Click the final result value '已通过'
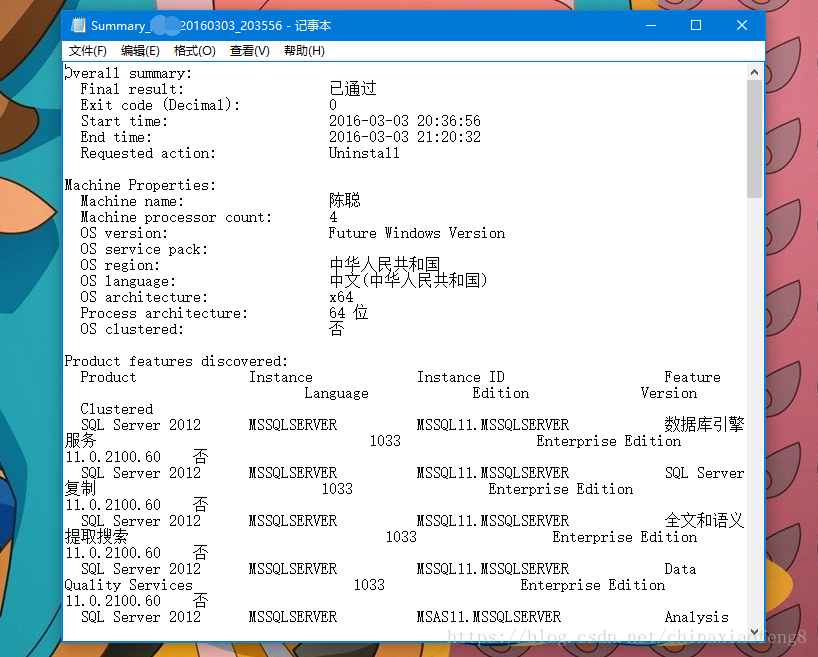The width and height of the screenshot is (818, 657). pyautogui.click(x=353, y=88)
